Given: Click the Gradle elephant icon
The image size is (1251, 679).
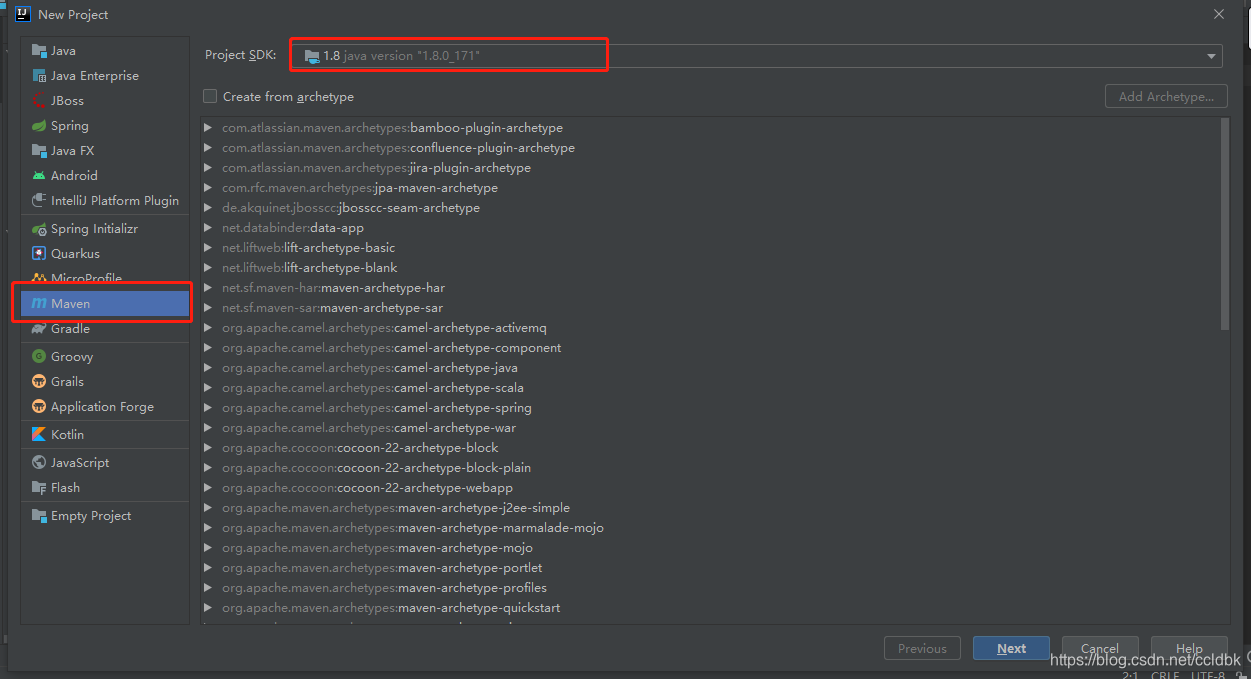Looking at the screenshot, I should [39, 329].
